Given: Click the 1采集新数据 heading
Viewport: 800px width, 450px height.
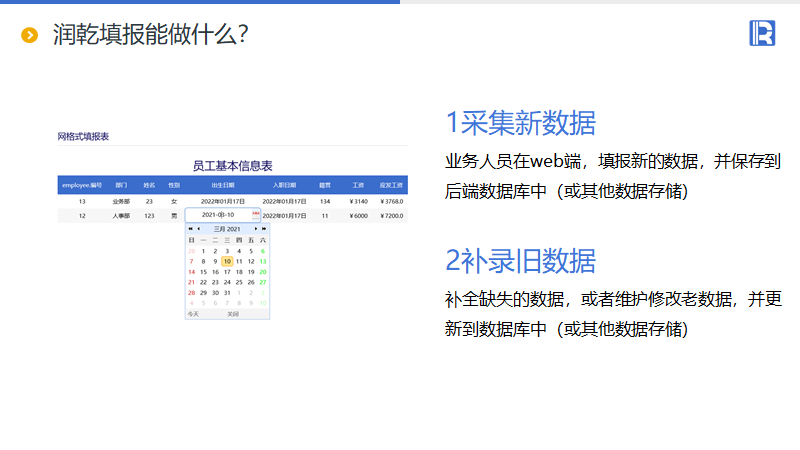Looking at the screenshot, I should coord(520,123).
